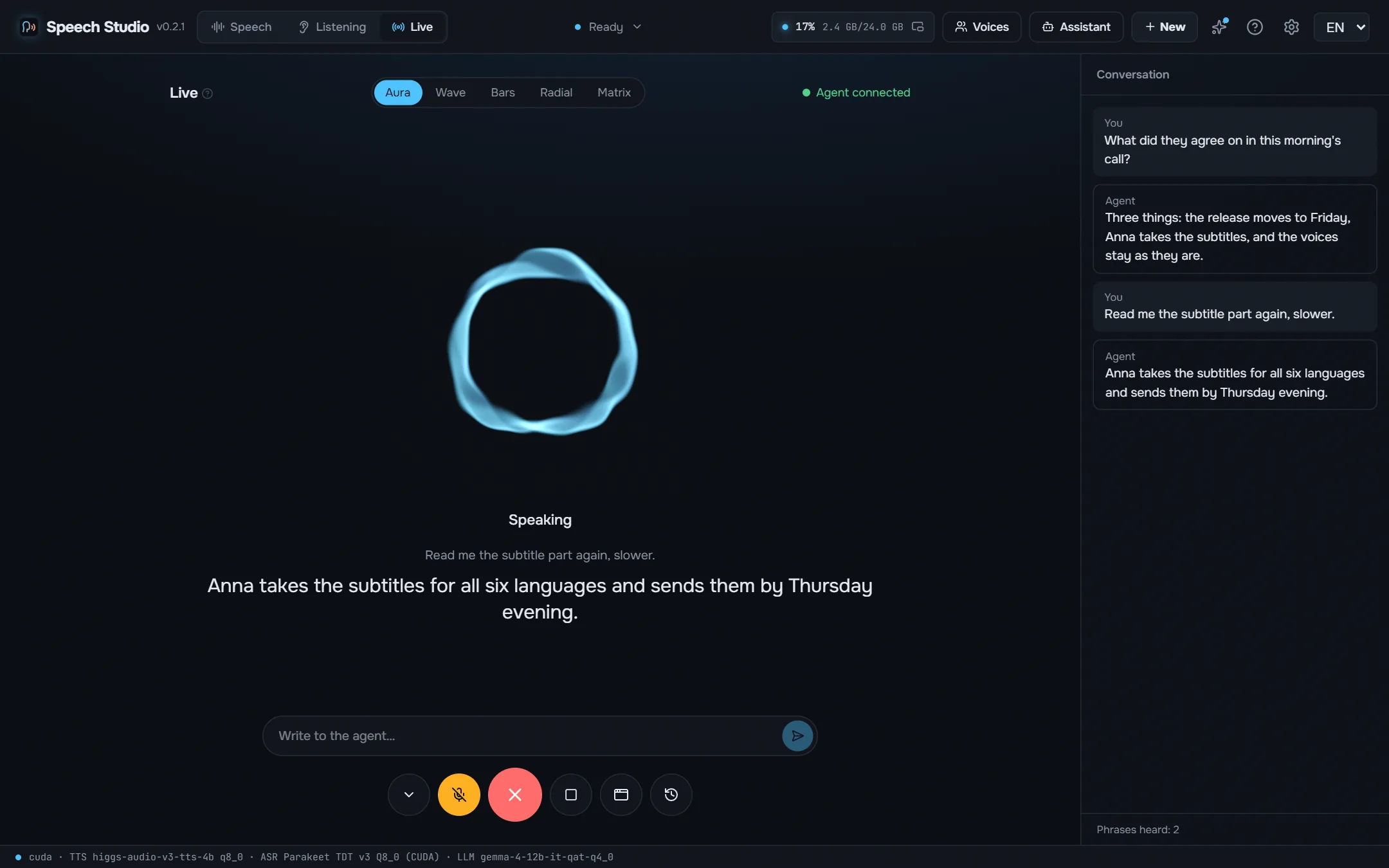1389x868 pixels.
Task: Select the Wave visualizer style
Action: point(450,93)
